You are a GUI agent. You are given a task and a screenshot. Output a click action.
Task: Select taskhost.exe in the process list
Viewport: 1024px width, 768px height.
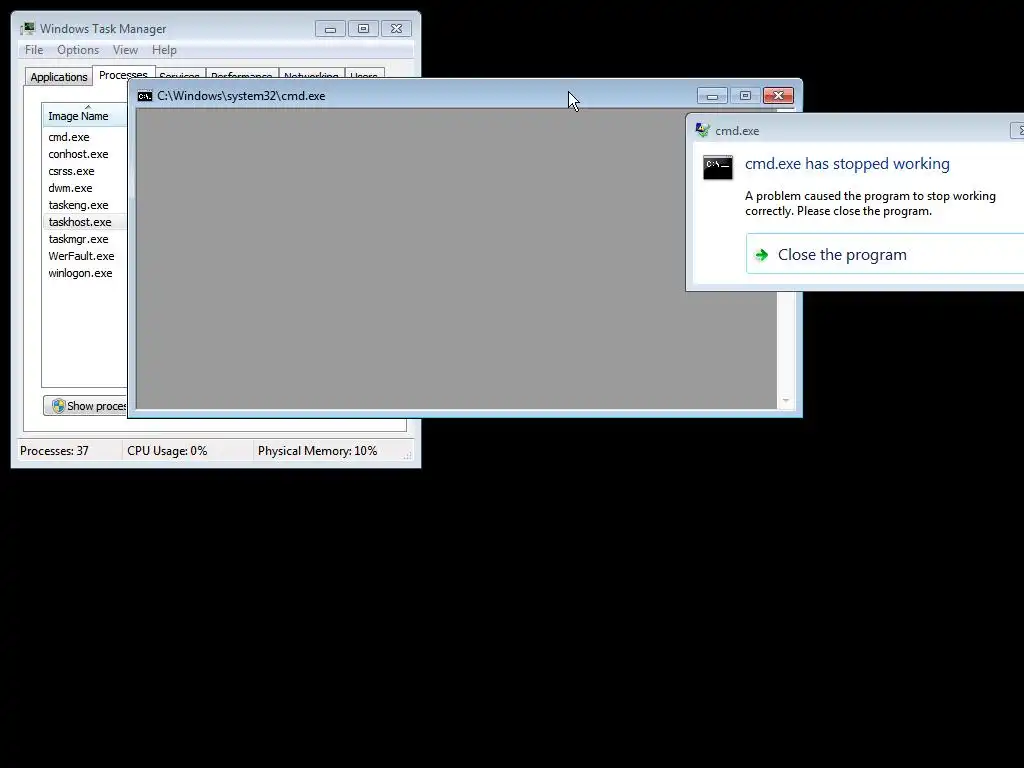click(x=80, y=222)
